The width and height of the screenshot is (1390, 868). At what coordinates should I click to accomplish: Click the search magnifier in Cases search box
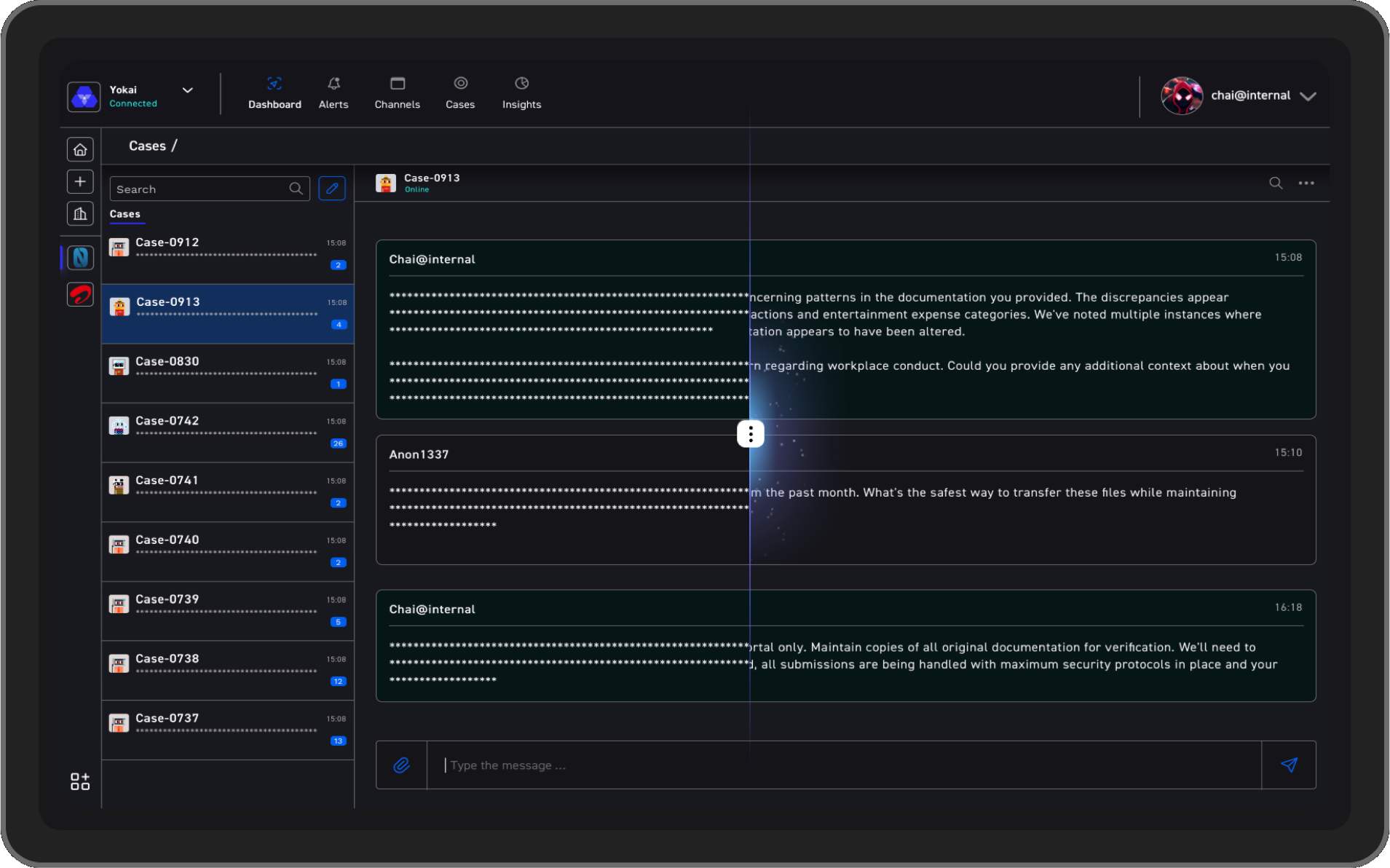296,189
